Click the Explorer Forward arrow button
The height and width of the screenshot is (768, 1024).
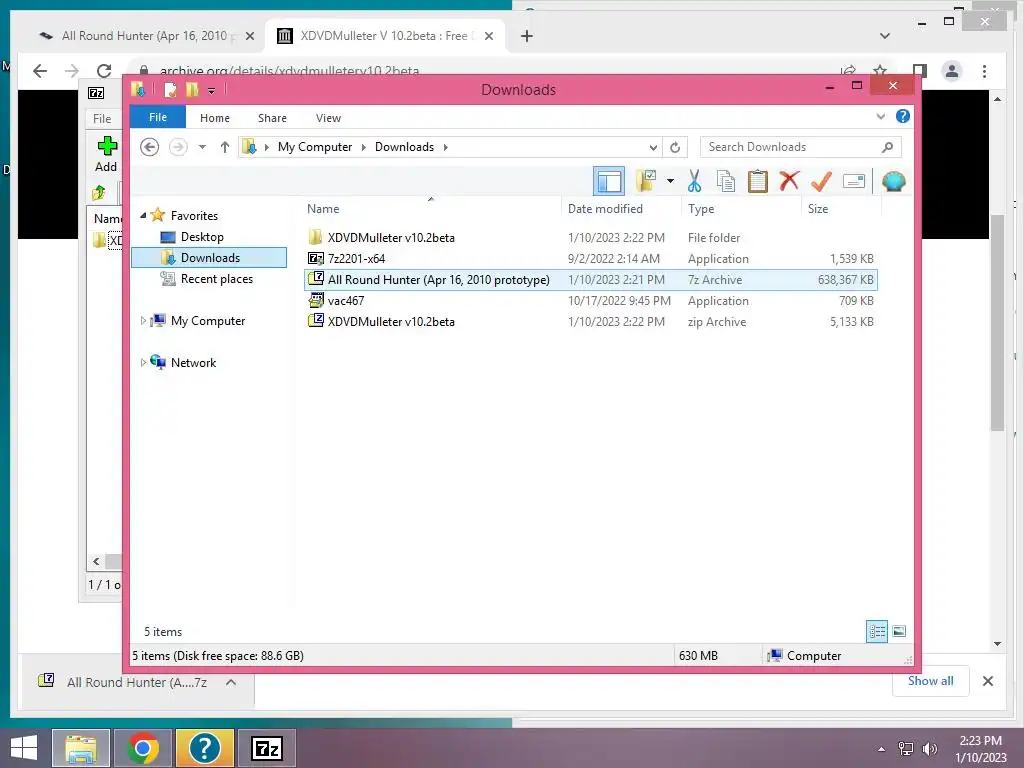178,147
